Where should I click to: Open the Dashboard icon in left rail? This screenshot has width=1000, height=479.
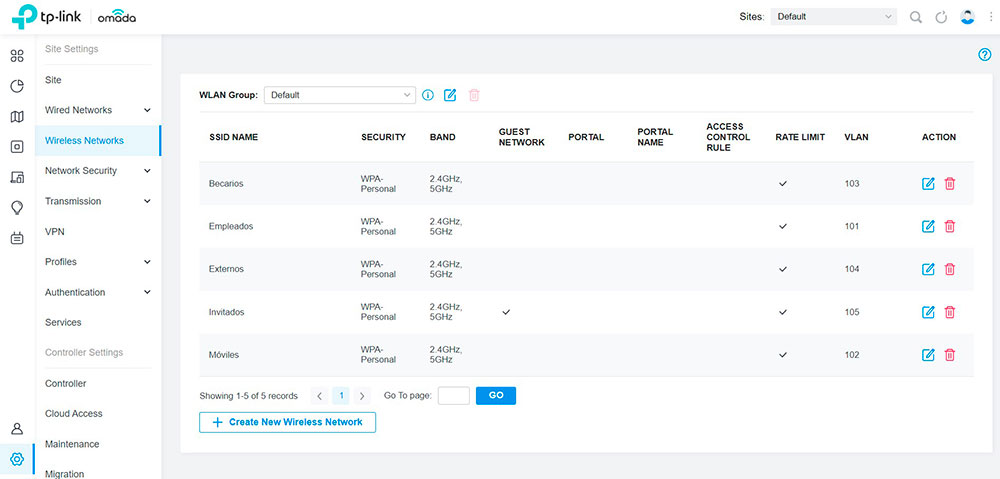coord(17,56)
